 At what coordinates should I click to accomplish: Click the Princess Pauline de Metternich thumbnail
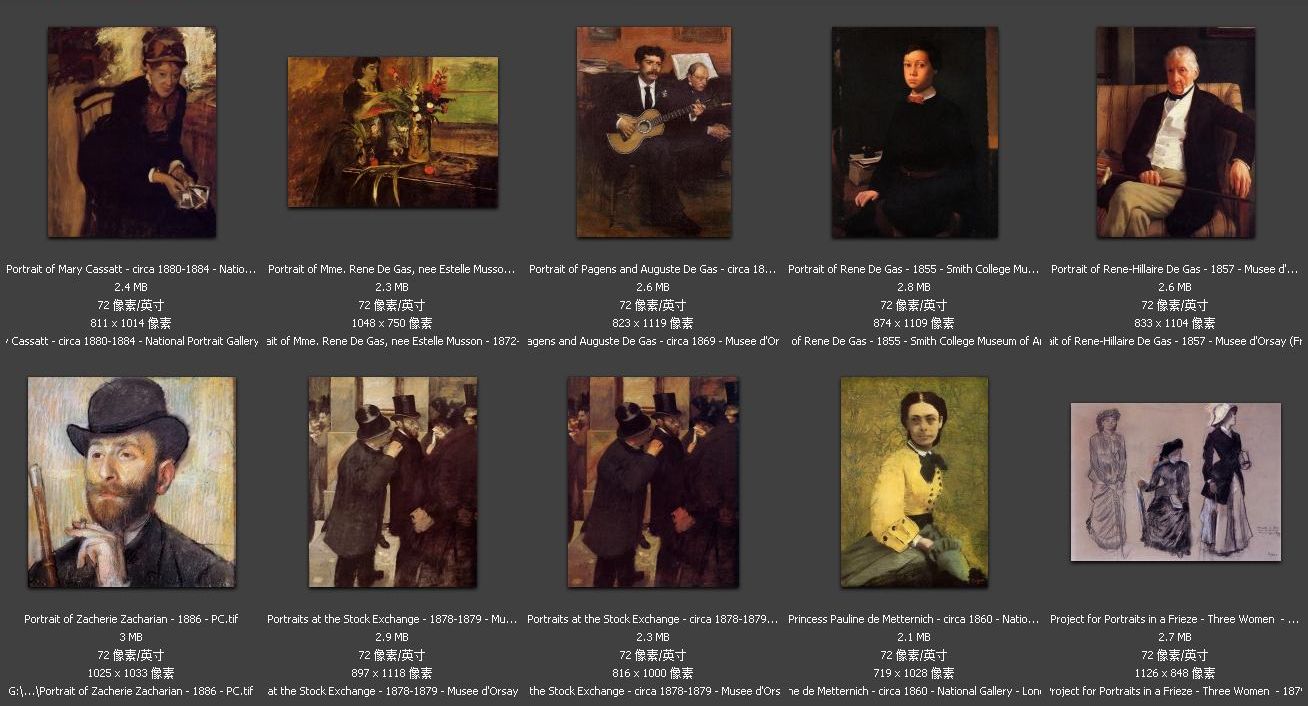coord(914,482)
